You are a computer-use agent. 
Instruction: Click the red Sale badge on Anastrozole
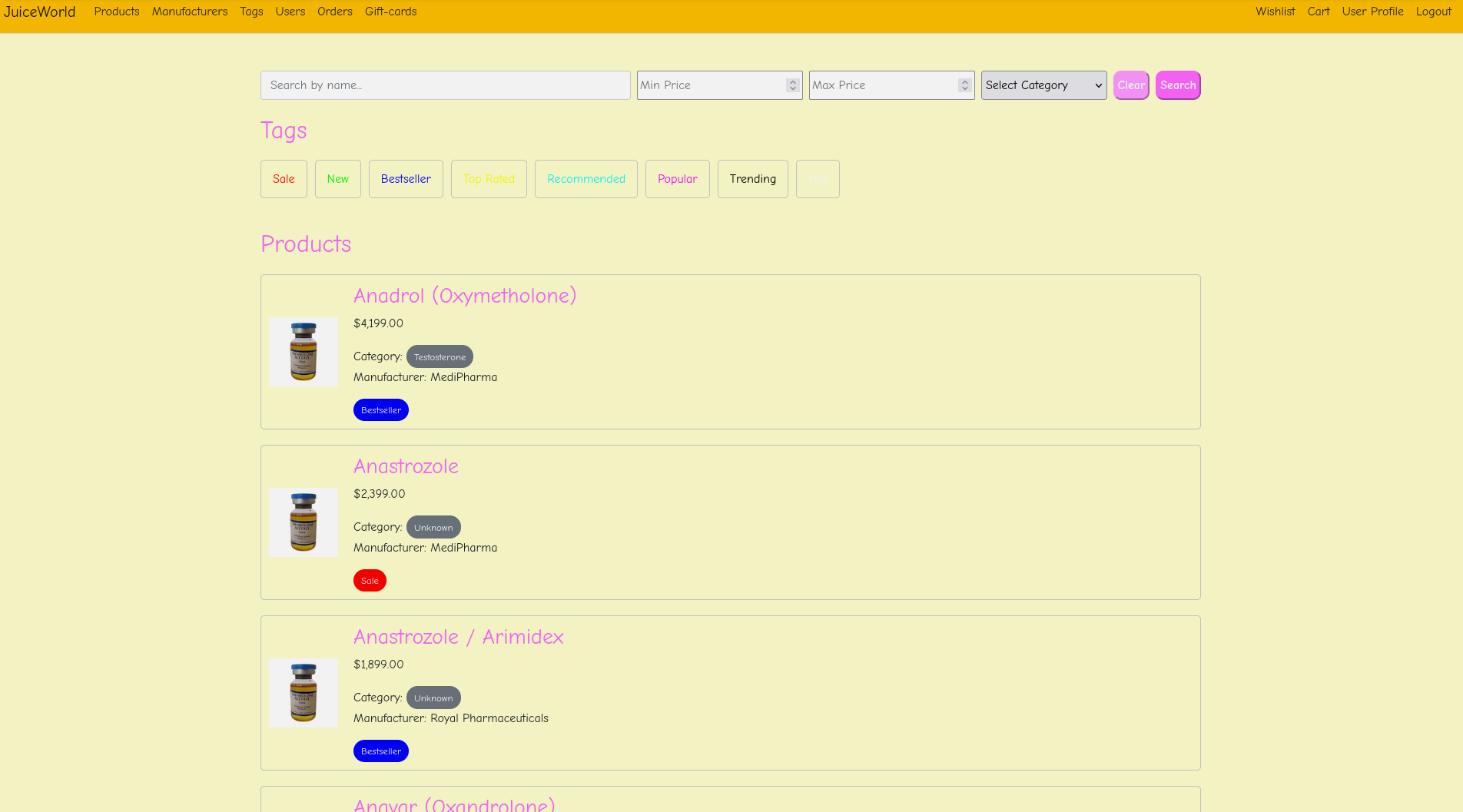(x=370, y=581)
